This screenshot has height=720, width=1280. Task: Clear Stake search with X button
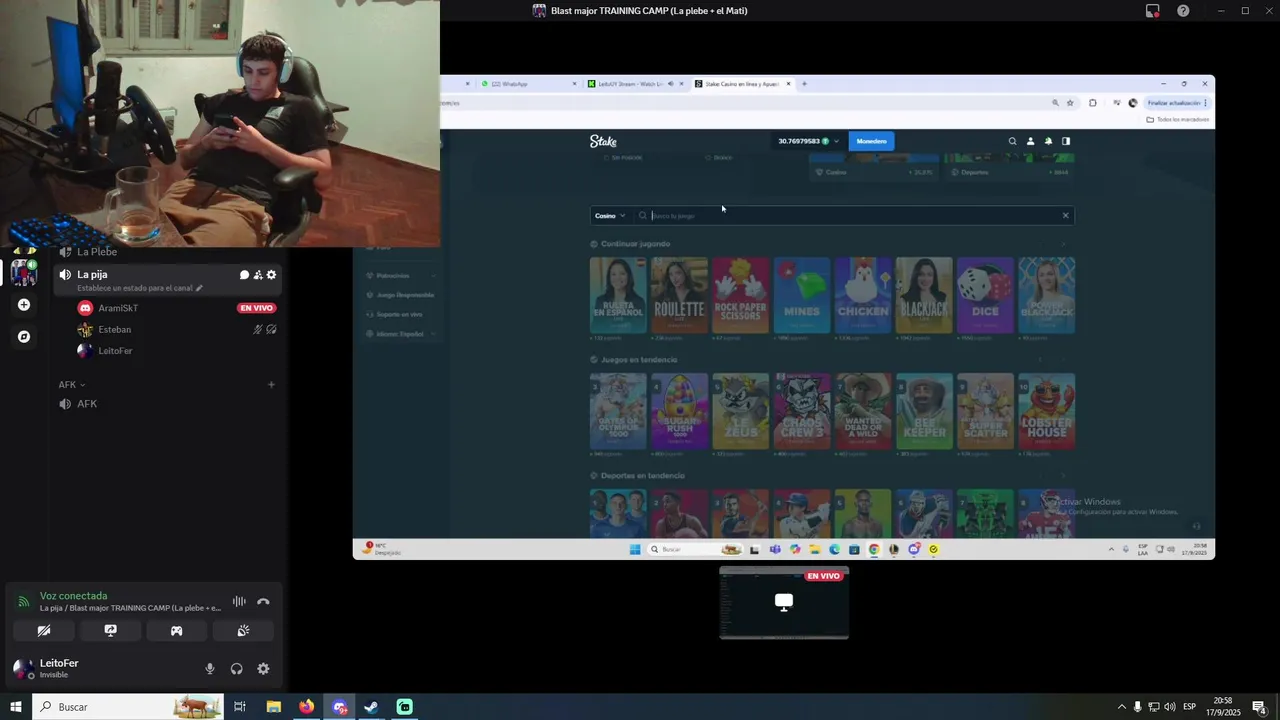pyautogui.click(x=1065, y=216)
